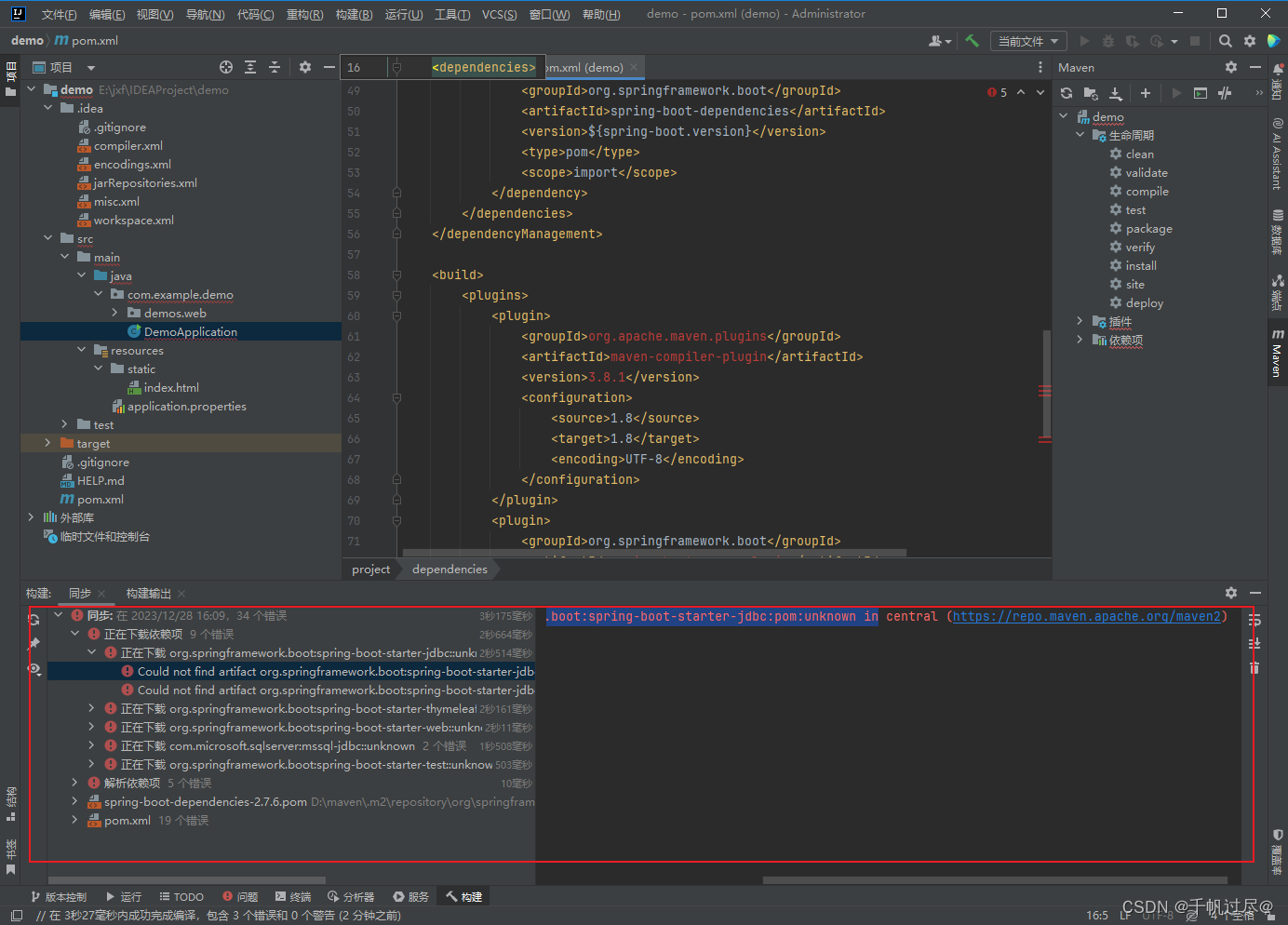Viewport: 1288px width, 925px height.
Task: Select DemoApplication class in project tree
Action: [x=190, y=331]
